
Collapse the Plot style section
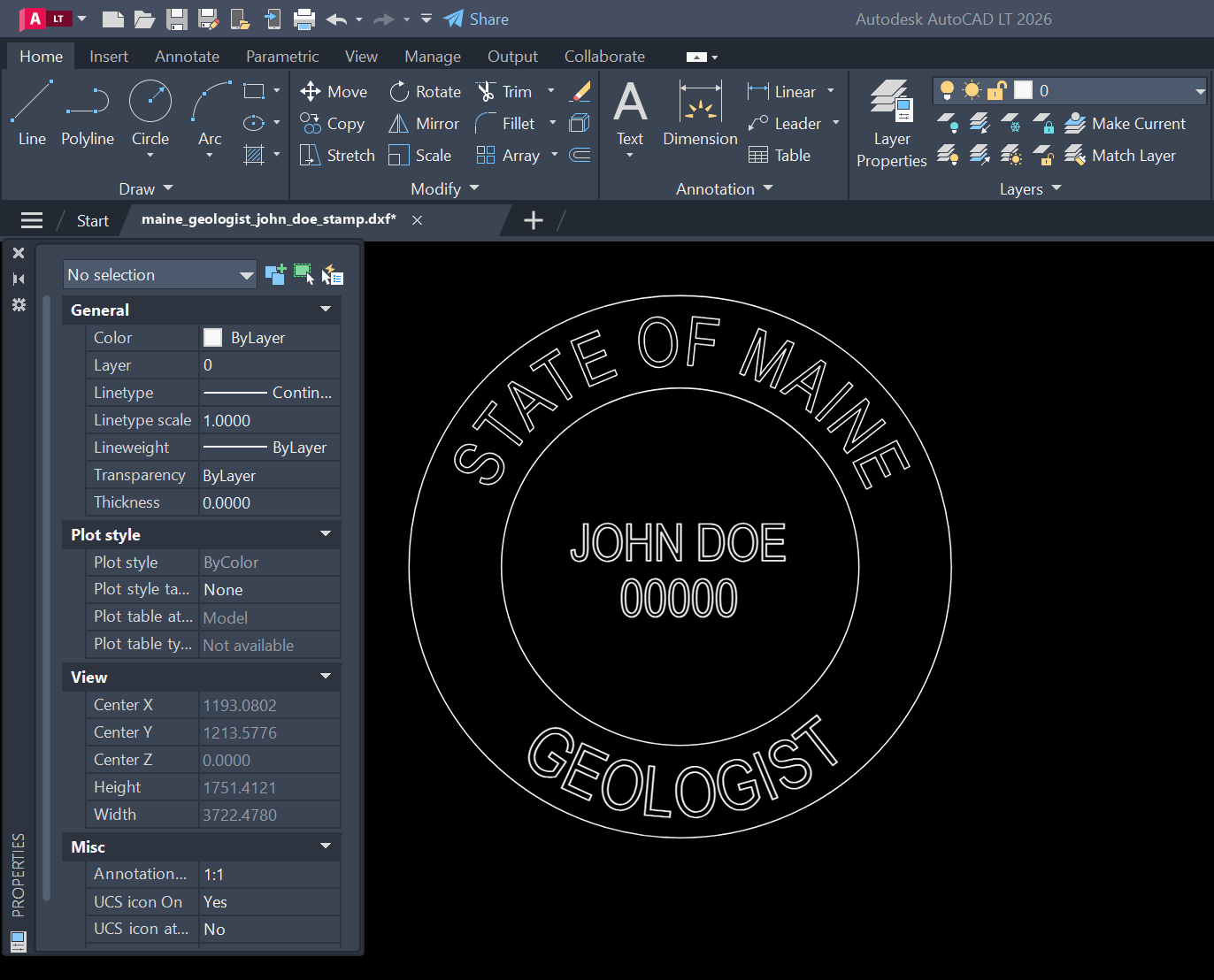pos(326,534)
